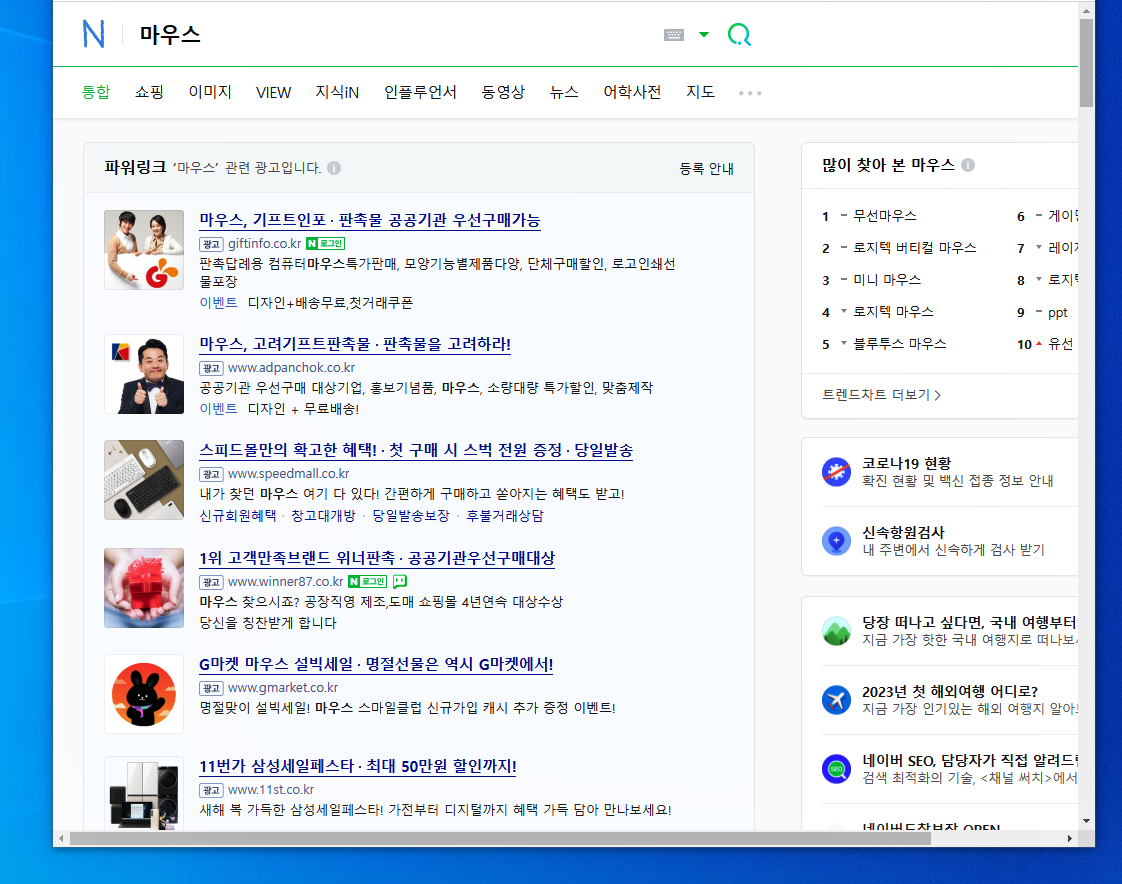
Task: Switch to the 동영상 tab
Action: pos(503,92)
